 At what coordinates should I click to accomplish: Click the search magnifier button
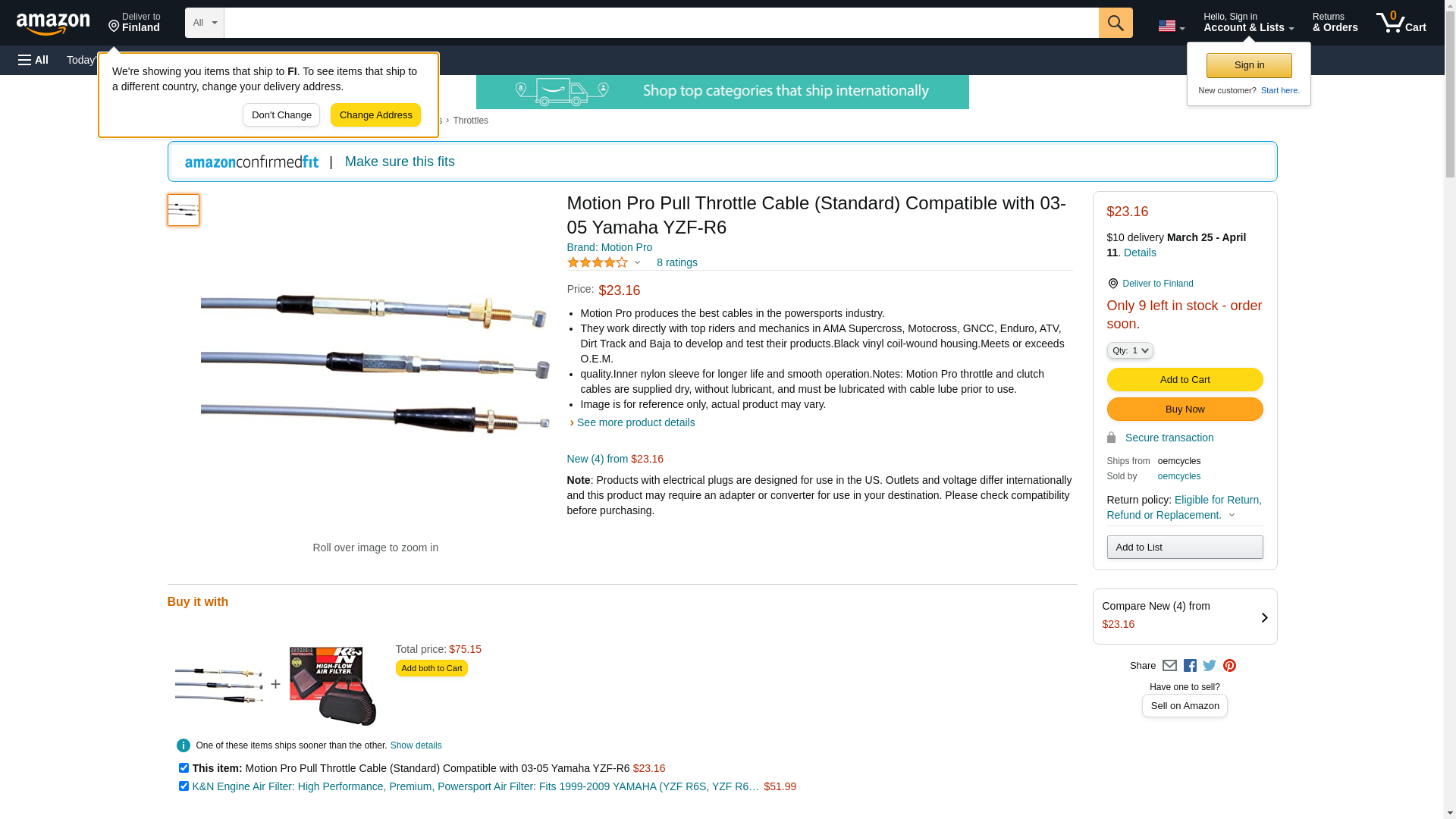(x=1116, y=23)
